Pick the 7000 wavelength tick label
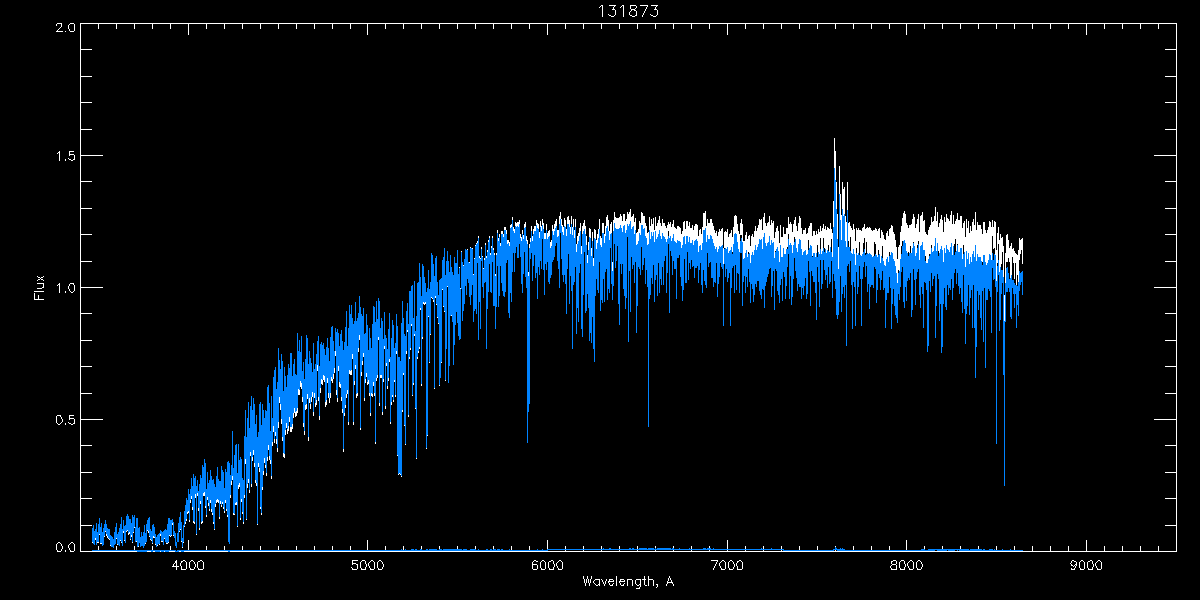The height and width of the screenshot is (600, 1200). coord(727,566)
